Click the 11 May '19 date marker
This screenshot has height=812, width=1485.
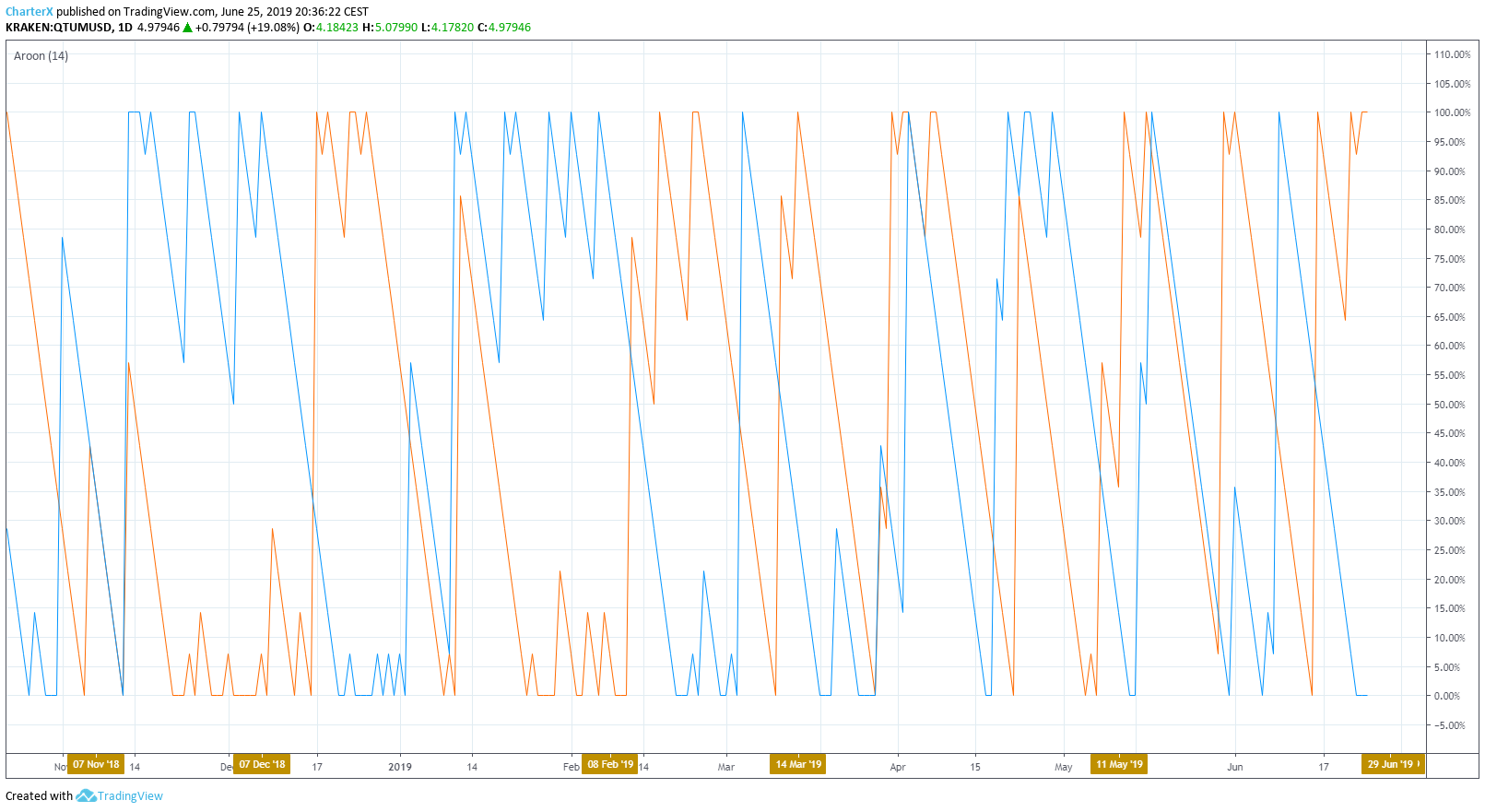[x=1119, y=764]
